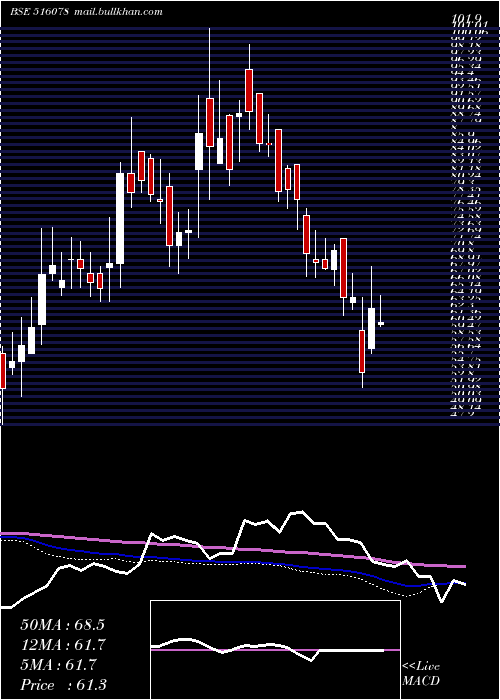
Task: Click the '<<Live MACD' label
Action: click(x=421, y=674)
